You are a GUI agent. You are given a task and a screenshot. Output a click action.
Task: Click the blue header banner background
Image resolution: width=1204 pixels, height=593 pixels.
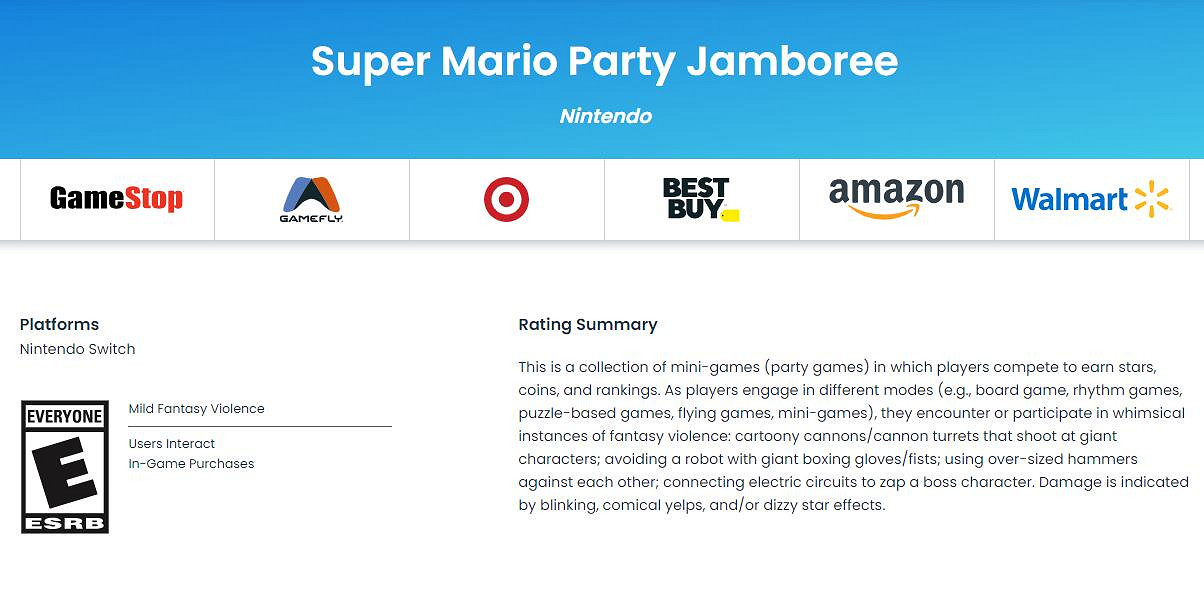tap(150, 80)
